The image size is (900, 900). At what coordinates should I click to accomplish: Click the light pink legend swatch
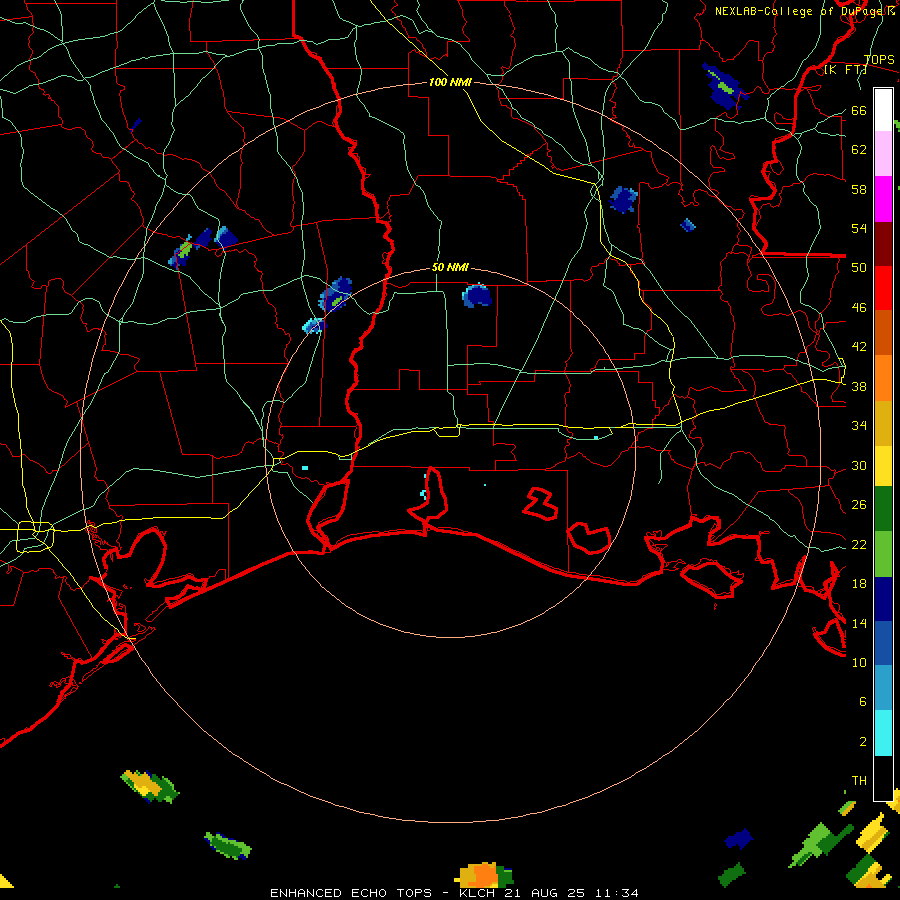click(883, 154)
